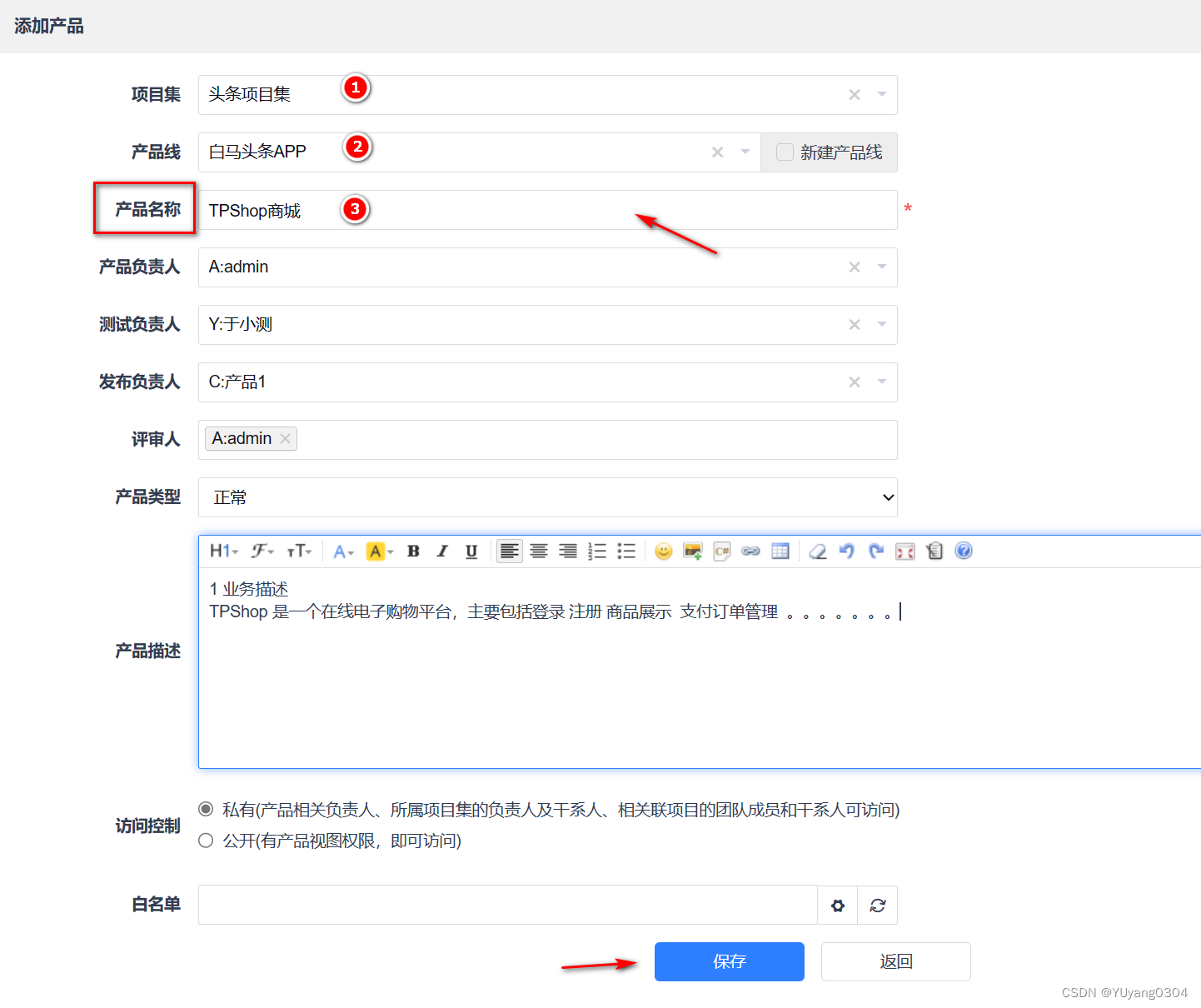Viewport: 1201px width, 1008px height.
Task: Open the whitelist gear settings
Action: 838,906
